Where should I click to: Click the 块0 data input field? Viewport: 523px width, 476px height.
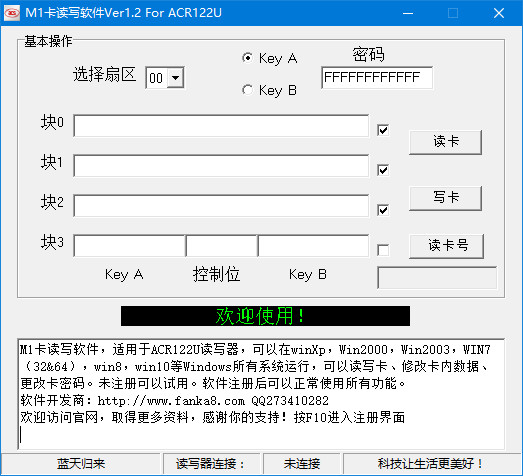(x=221, y=126)
